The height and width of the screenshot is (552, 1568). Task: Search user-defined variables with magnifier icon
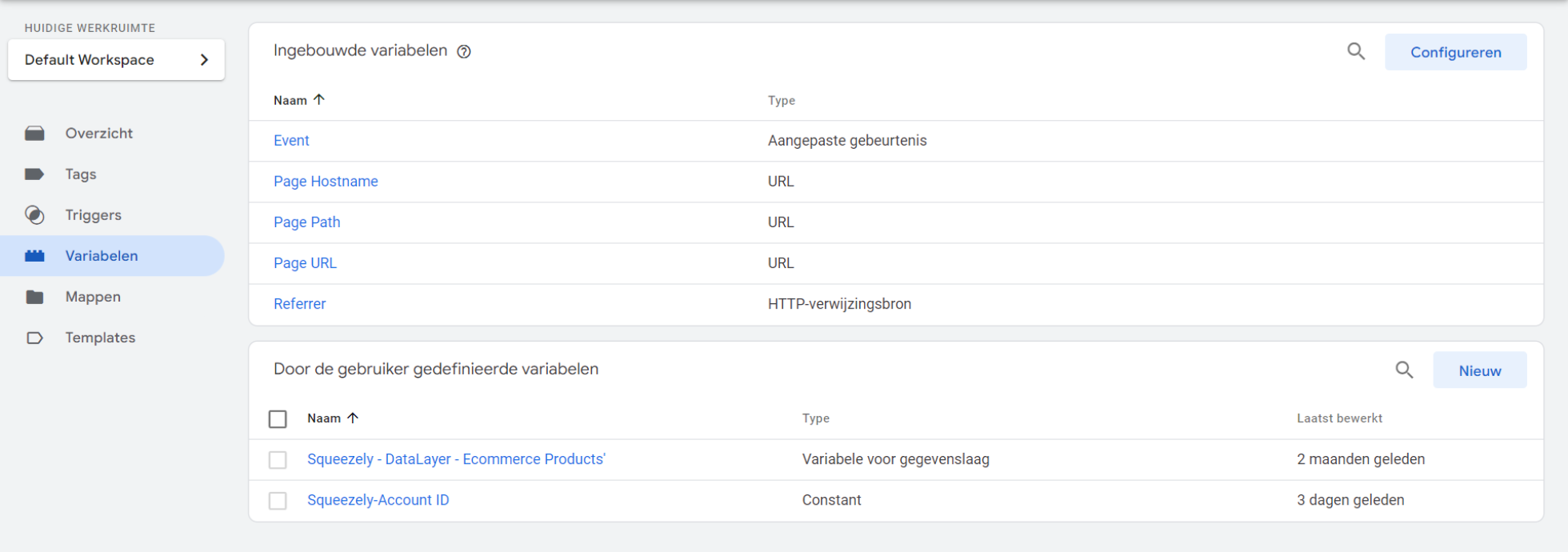point(1403,370)
